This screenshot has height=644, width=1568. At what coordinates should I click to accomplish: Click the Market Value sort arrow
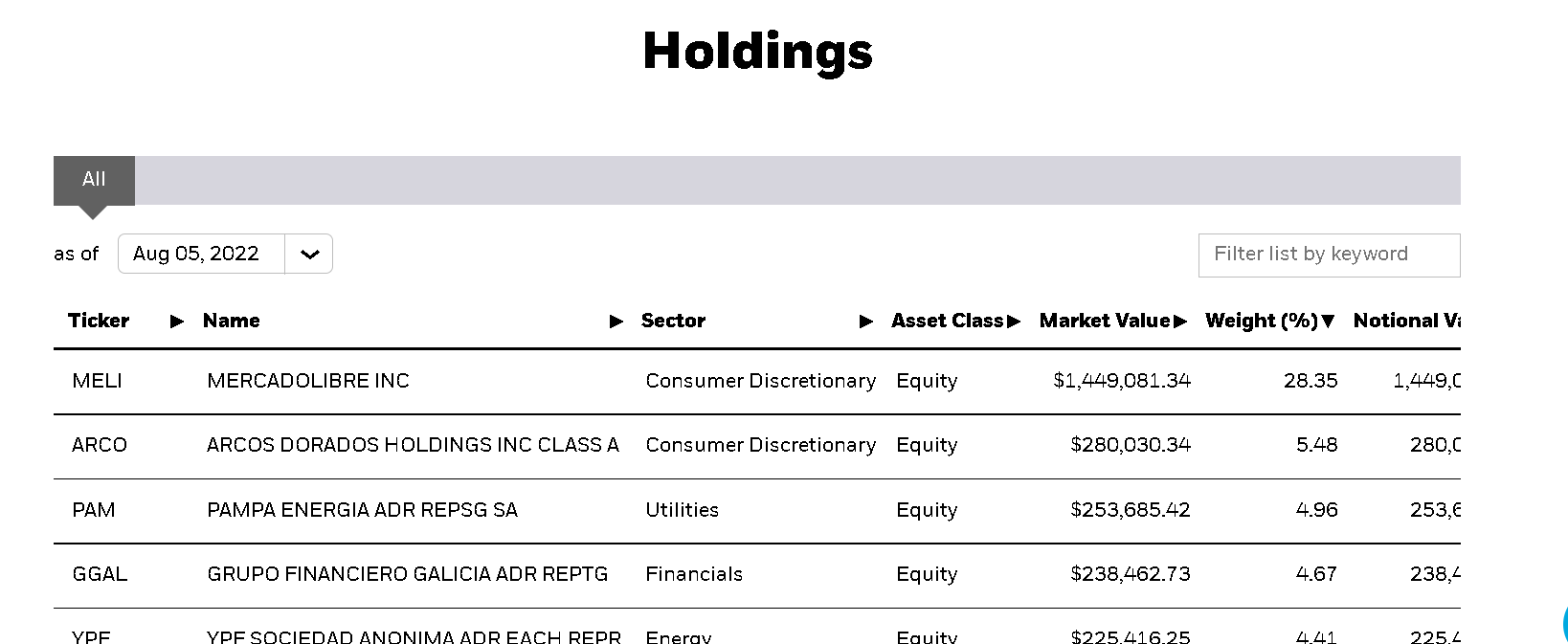coord(1180,322)
